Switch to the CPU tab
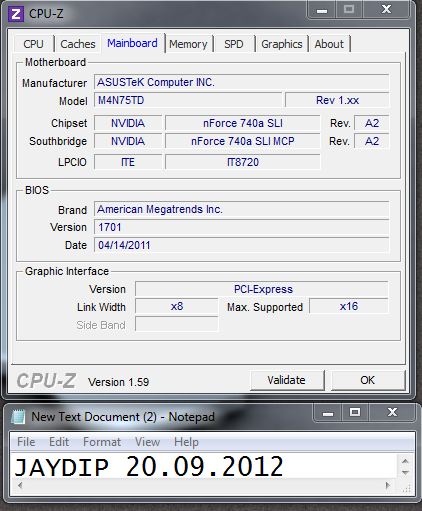 click(x=33, y=44)
